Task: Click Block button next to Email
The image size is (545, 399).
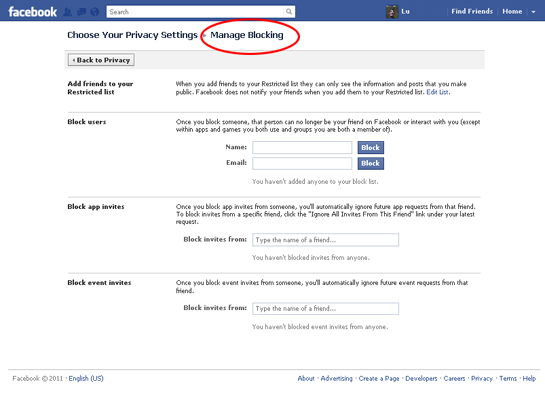Action: tap(371, 163)
